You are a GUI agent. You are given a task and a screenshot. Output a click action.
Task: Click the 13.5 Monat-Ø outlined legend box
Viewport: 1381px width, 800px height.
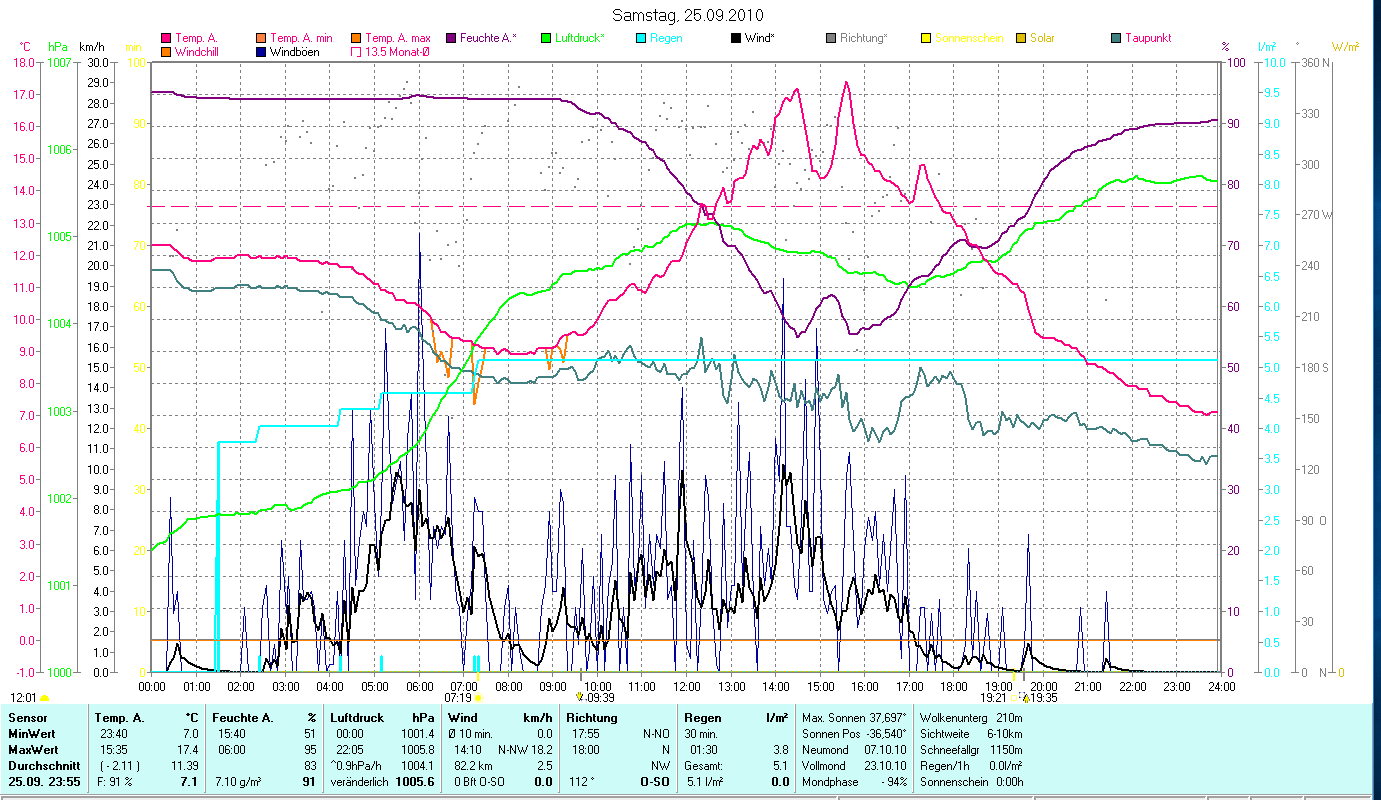356,51
